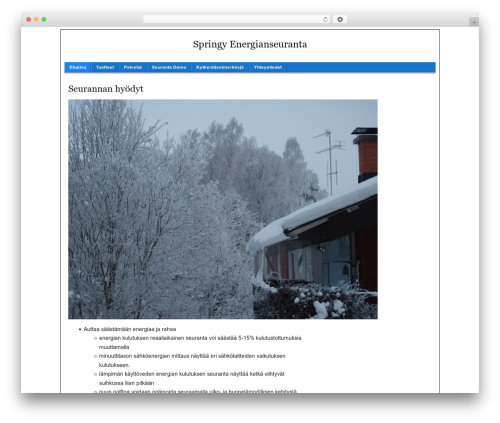Click bullet text 'Auttaa säästämään energiaa ja rahaa'
This screenshot has width=500, height=423.
point(130,329)
